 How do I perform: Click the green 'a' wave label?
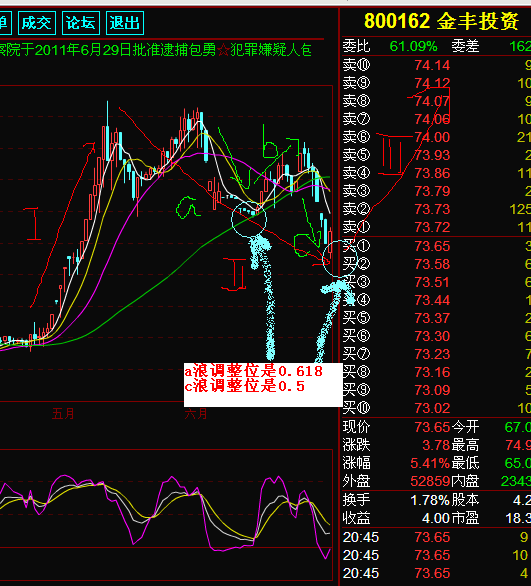[x=187, y=207]
